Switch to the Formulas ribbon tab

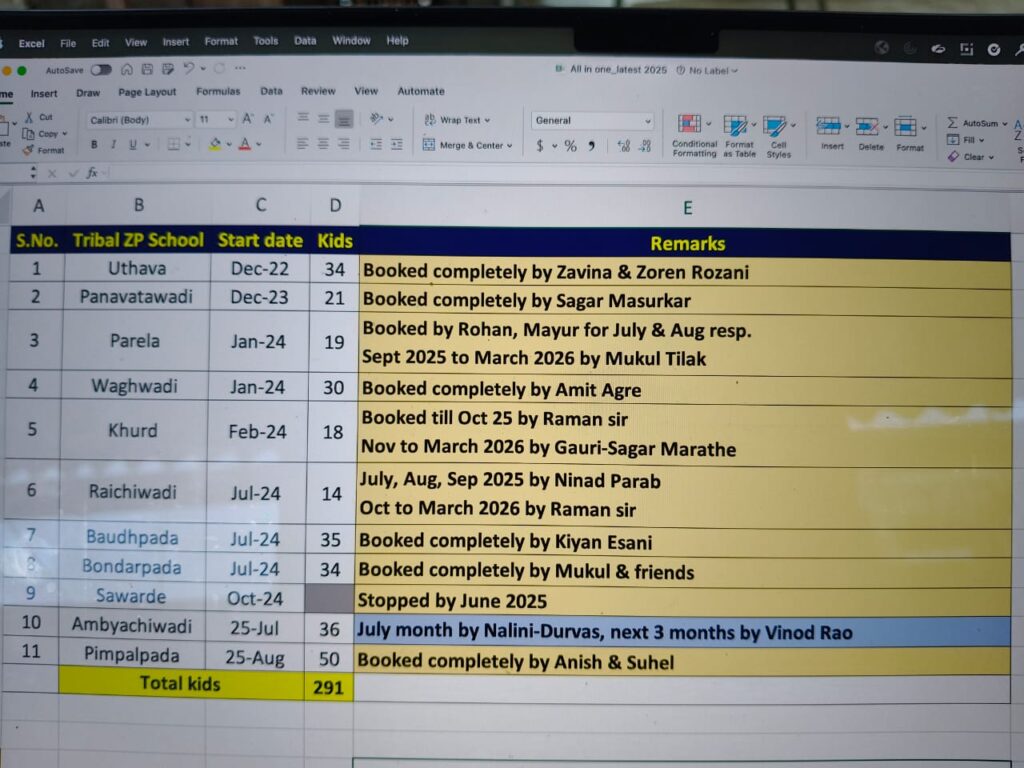click(217, 92)
